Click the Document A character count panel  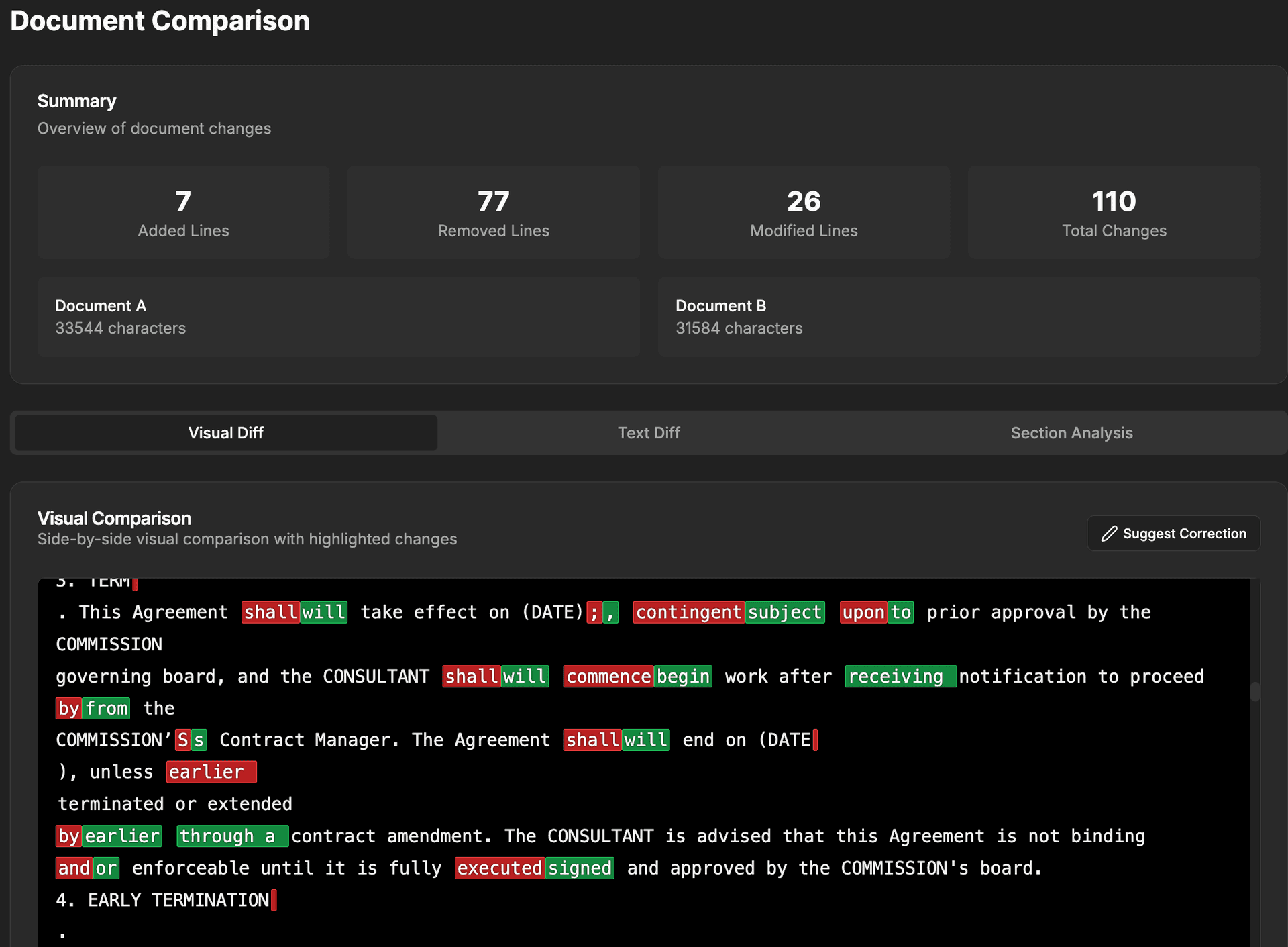[338, 317]
